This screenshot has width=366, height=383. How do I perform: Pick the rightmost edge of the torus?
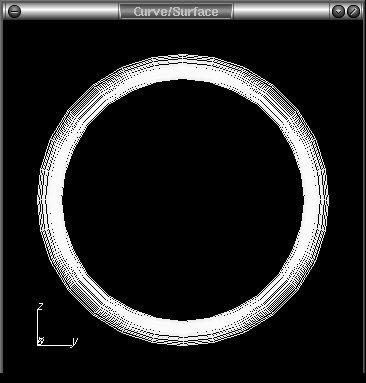coord(315,199)
